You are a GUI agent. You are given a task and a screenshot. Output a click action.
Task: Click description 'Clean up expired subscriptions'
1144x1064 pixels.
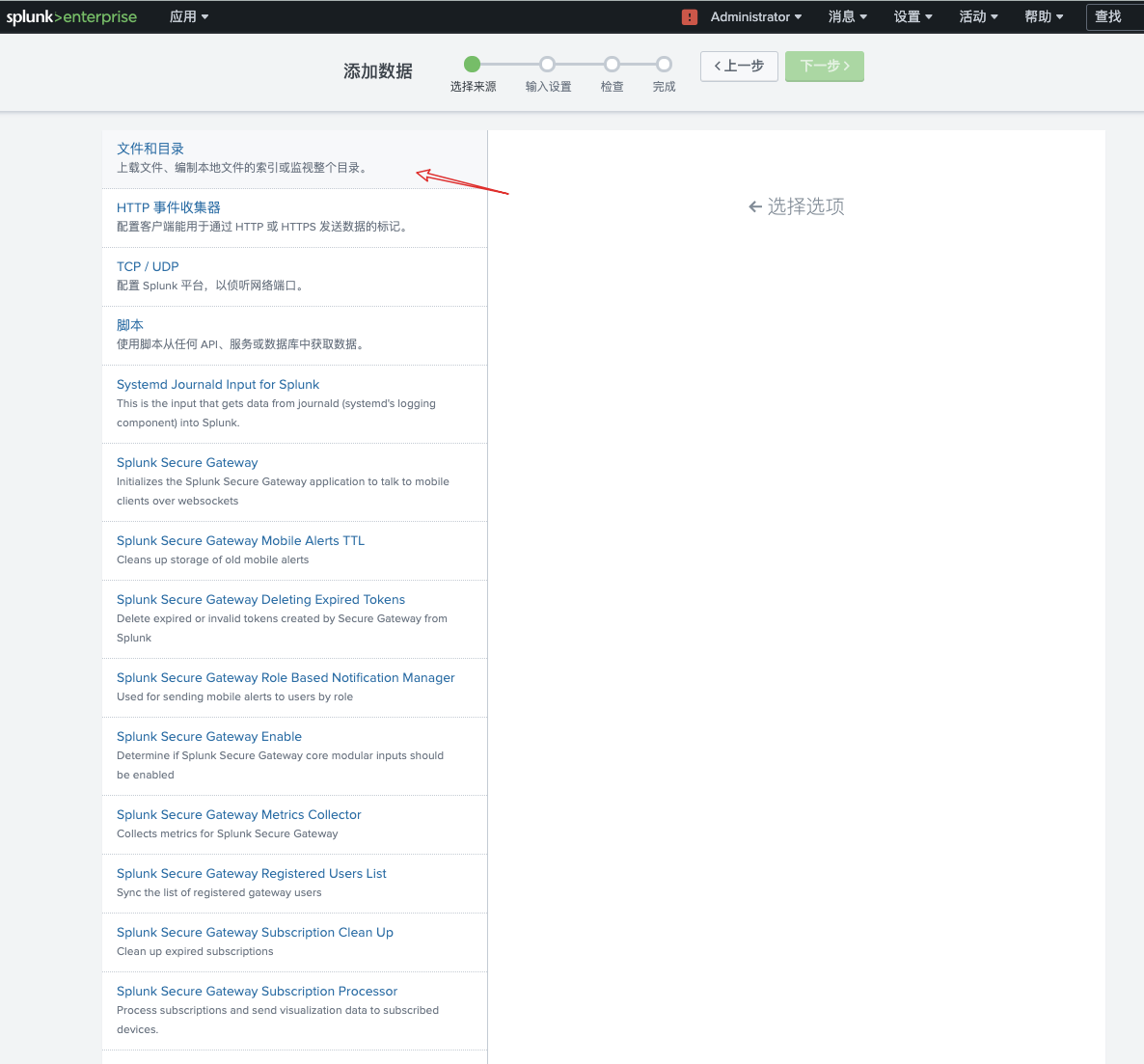click(195, 951)
